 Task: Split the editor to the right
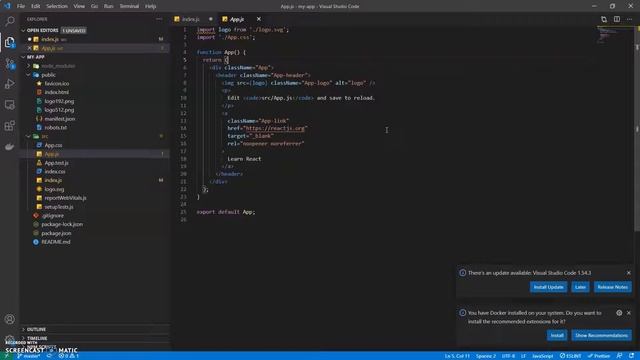coord(617,19)
